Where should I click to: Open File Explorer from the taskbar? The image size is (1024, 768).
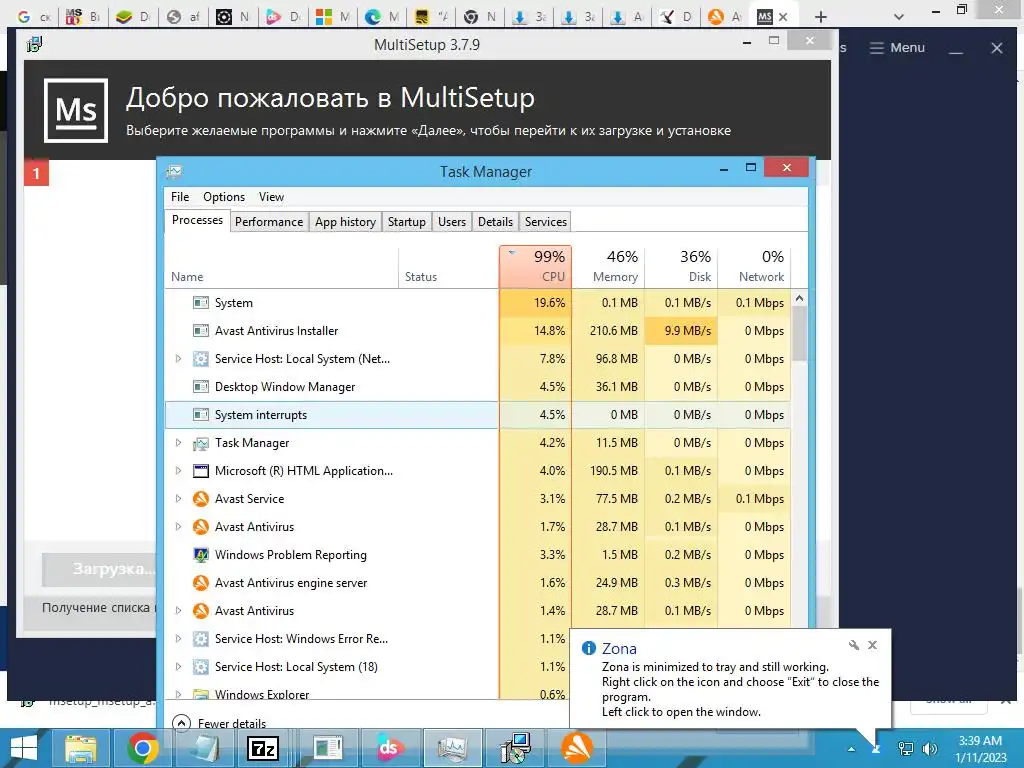(80, 748)
